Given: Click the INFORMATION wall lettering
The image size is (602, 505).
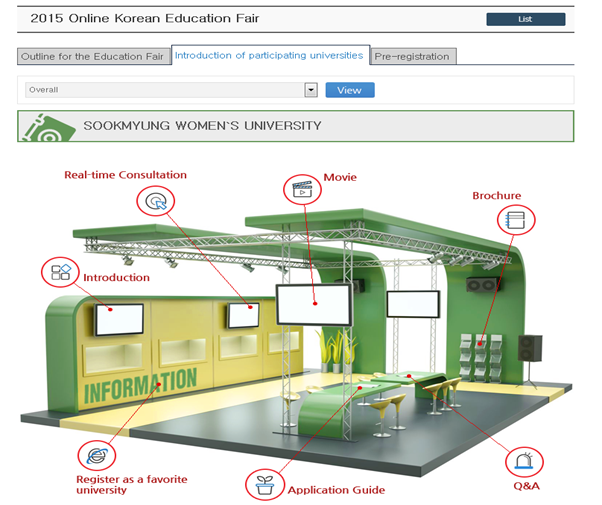Looking at the screenshot, I should [x=141, y=386].
